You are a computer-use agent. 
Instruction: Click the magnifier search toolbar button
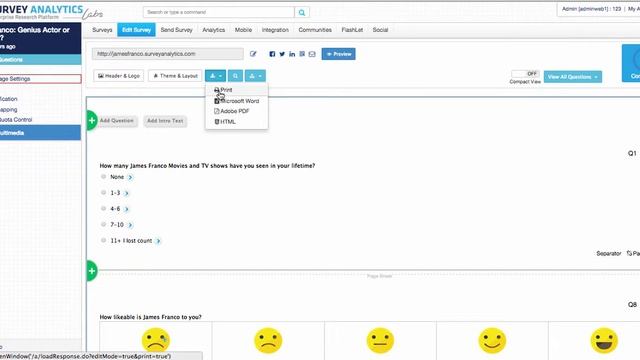coord(236,76)
